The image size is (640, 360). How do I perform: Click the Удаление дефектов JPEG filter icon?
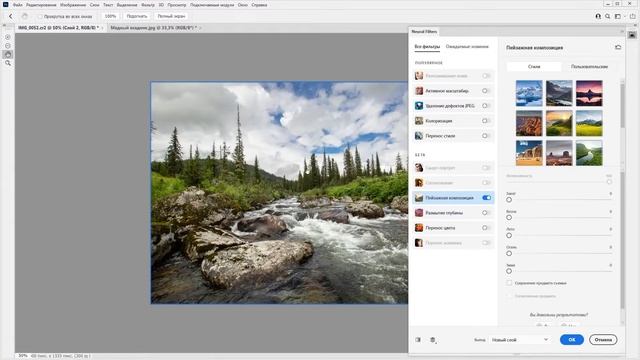(x=419, y=106)
